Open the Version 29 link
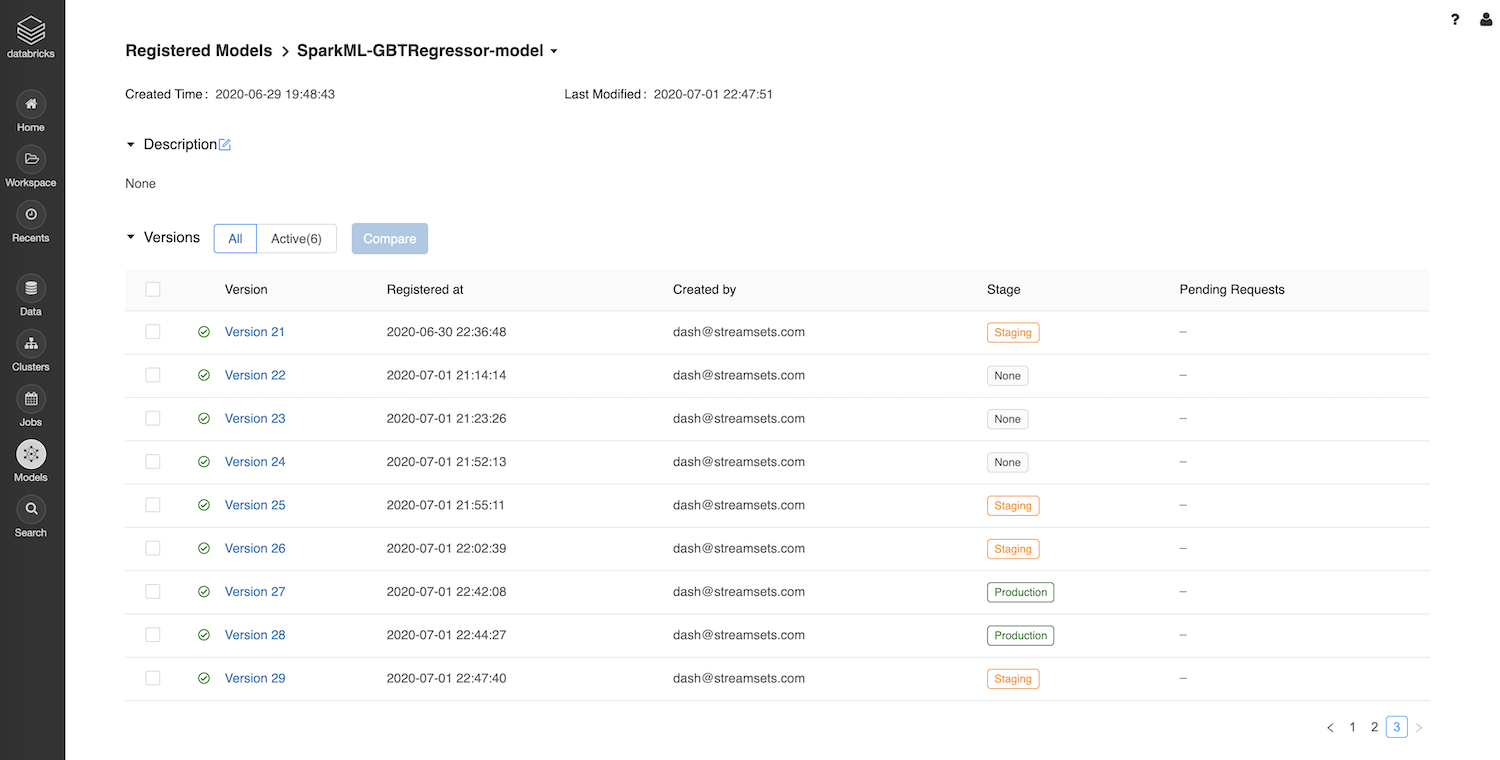Image resolution: width=1500 pixels, height=760 pixels. [255, 678]
